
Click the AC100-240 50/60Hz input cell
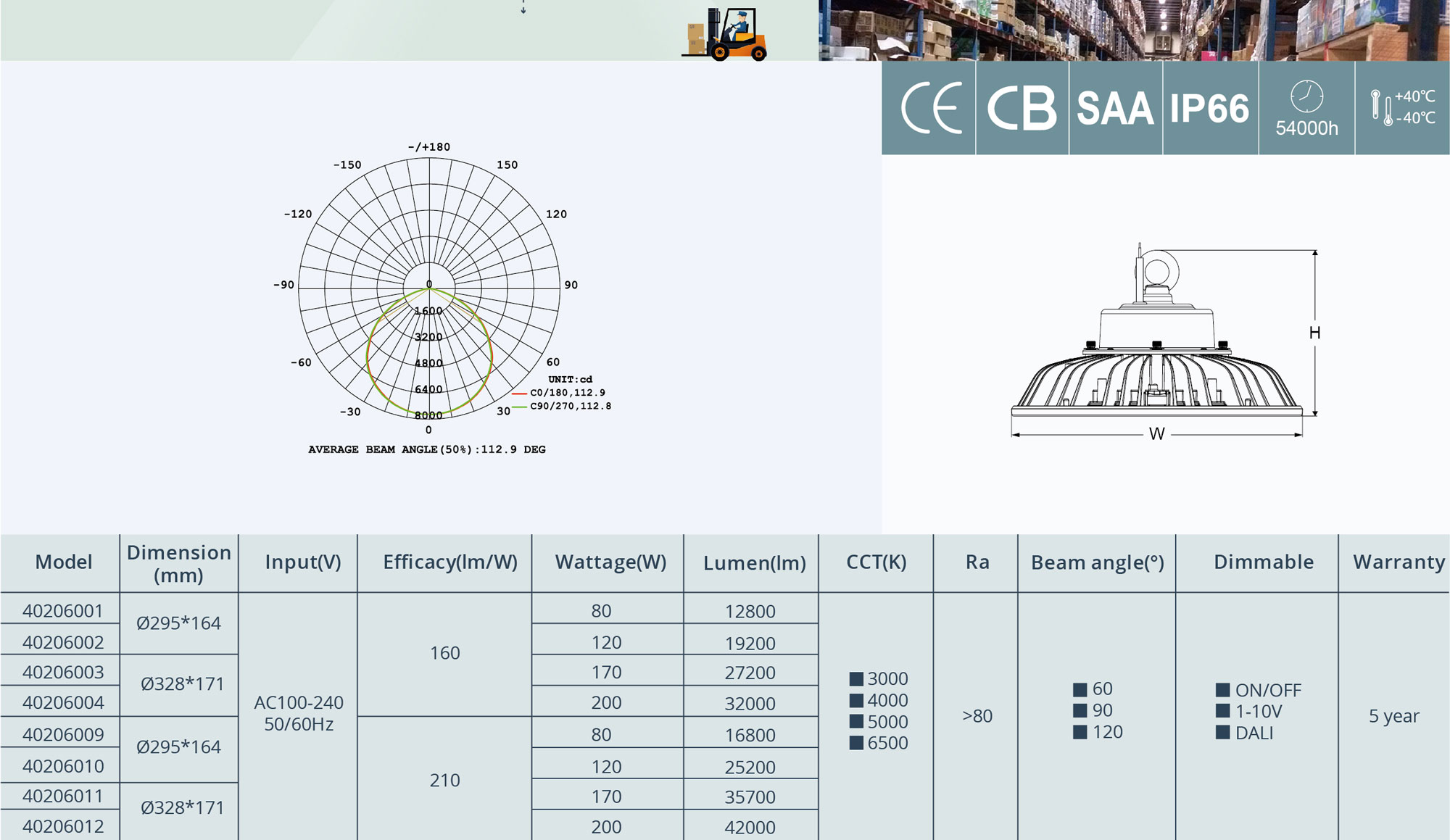tap(299, 713)
